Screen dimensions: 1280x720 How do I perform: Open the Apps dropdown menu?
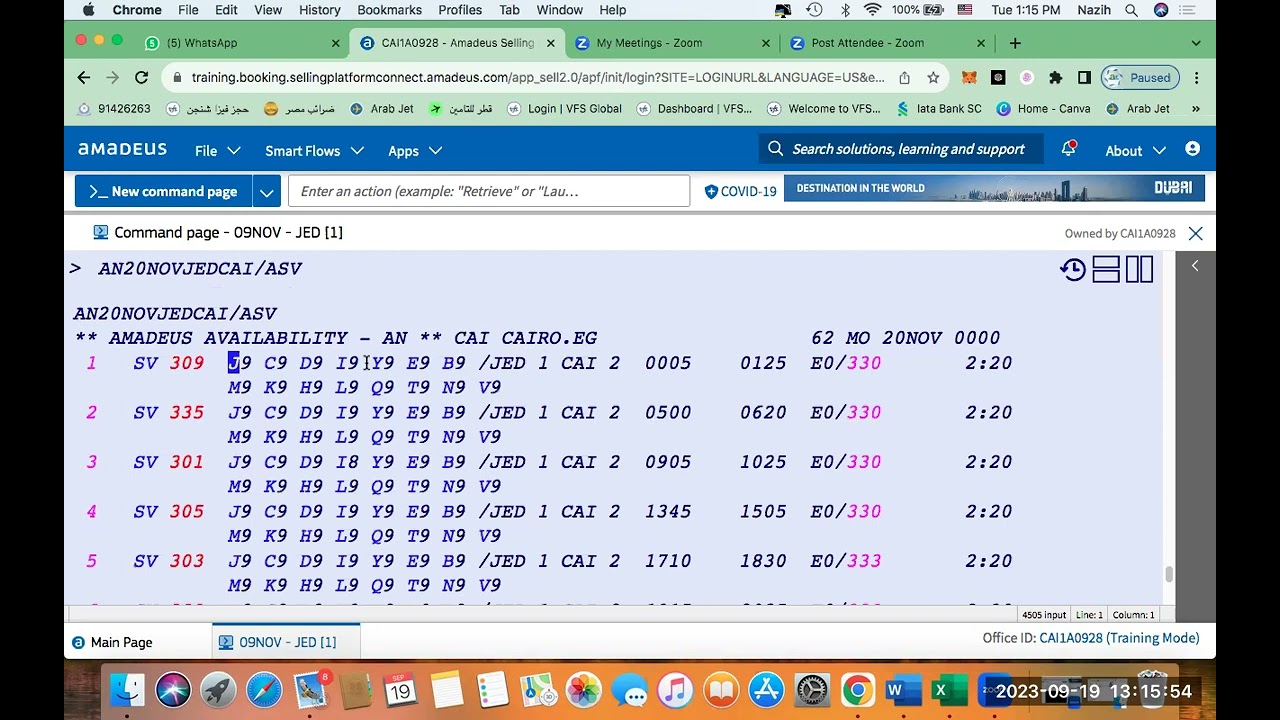pyautogui.click(x=415, y=151)
